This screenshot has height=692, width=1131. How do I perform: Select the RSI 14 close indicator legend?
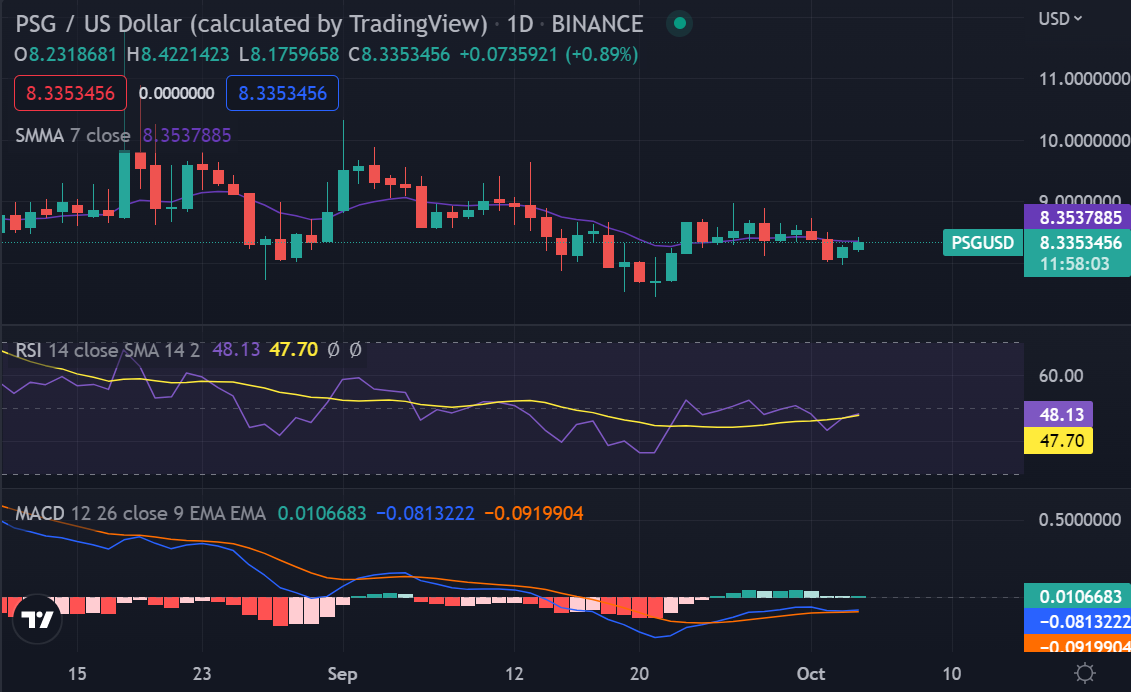point(107,350)
